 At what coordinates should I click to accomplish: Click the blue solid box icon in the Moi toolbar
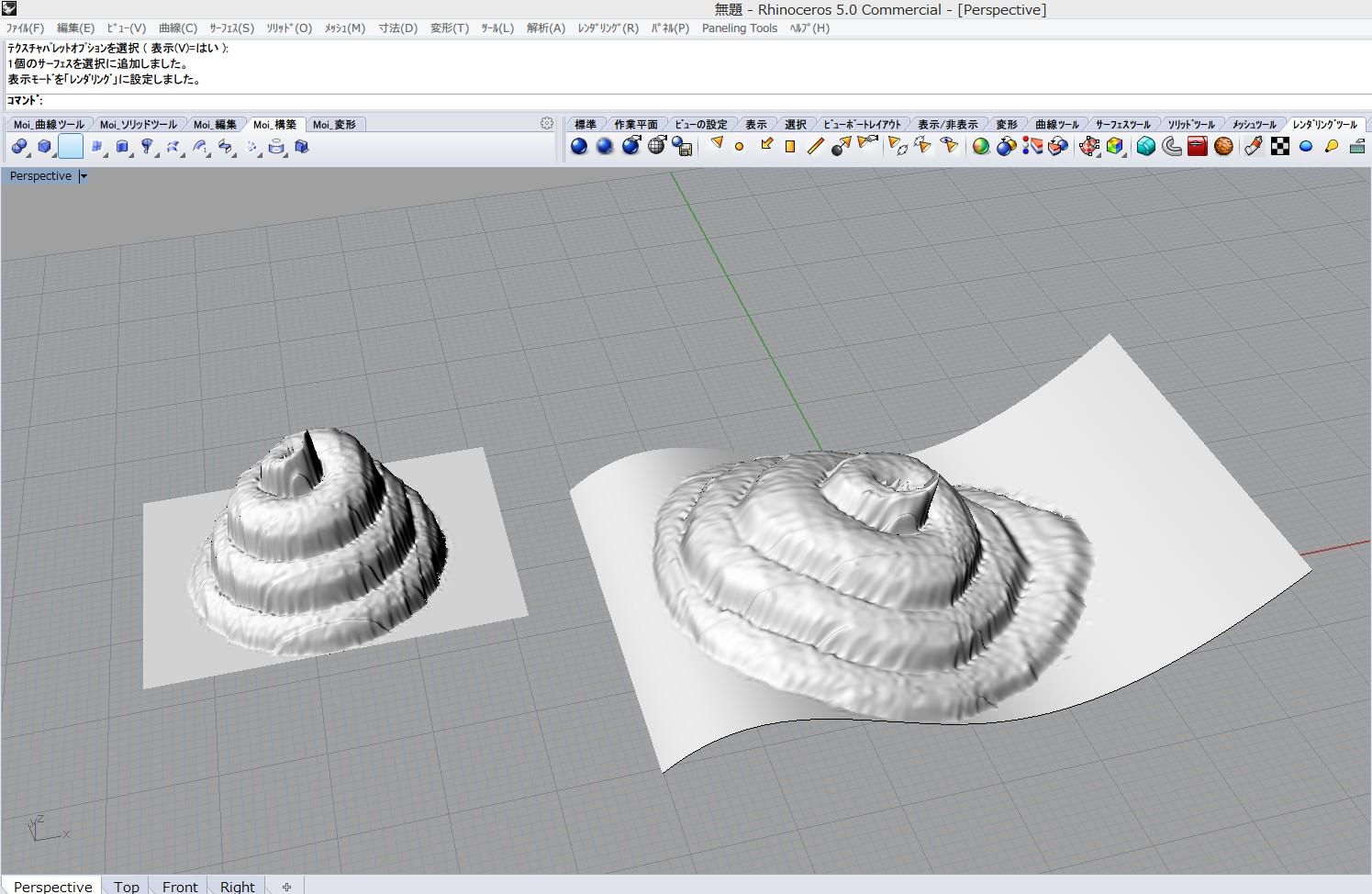coord(45,147)
